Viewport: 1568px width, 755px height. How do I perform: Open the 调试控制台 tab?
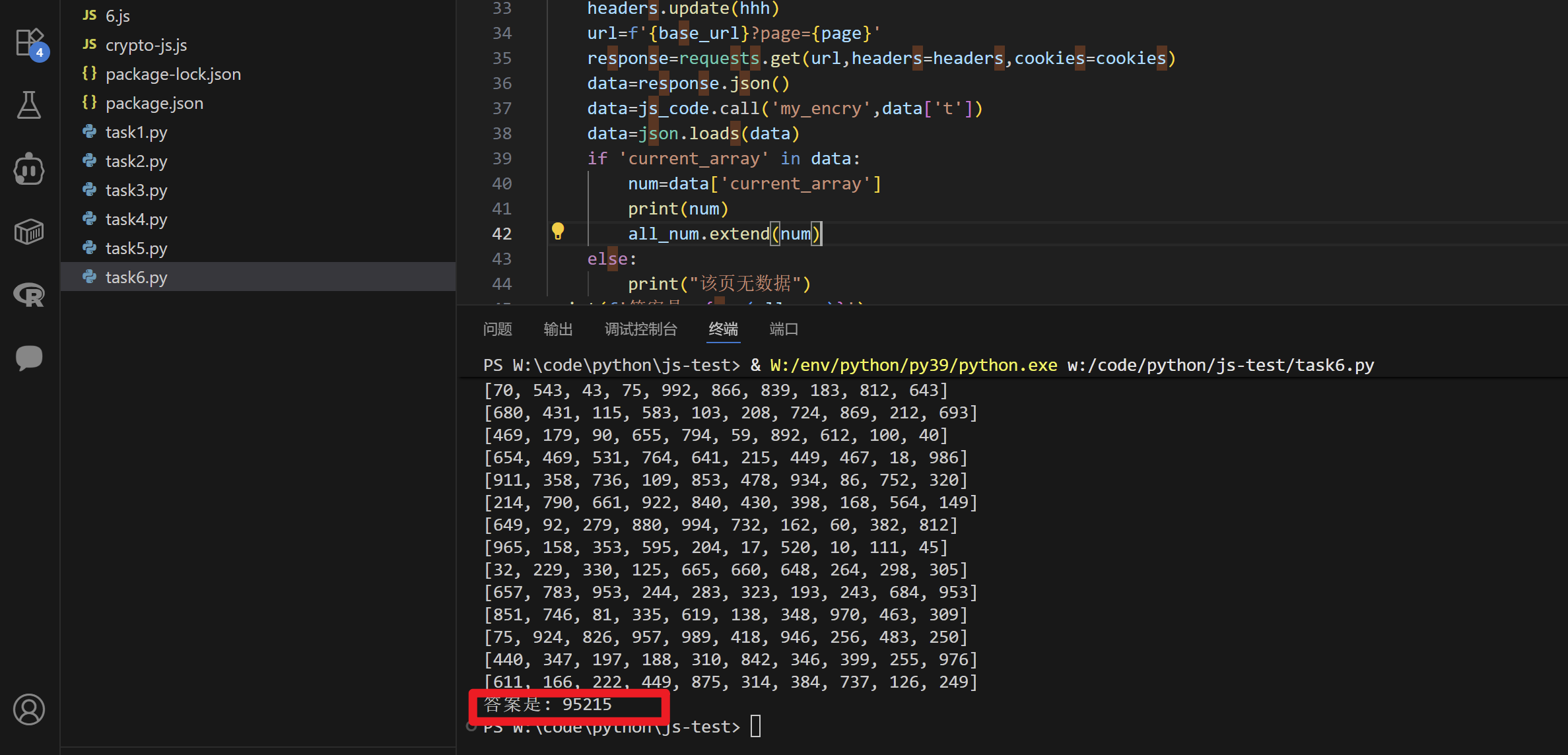click(640, 329)
